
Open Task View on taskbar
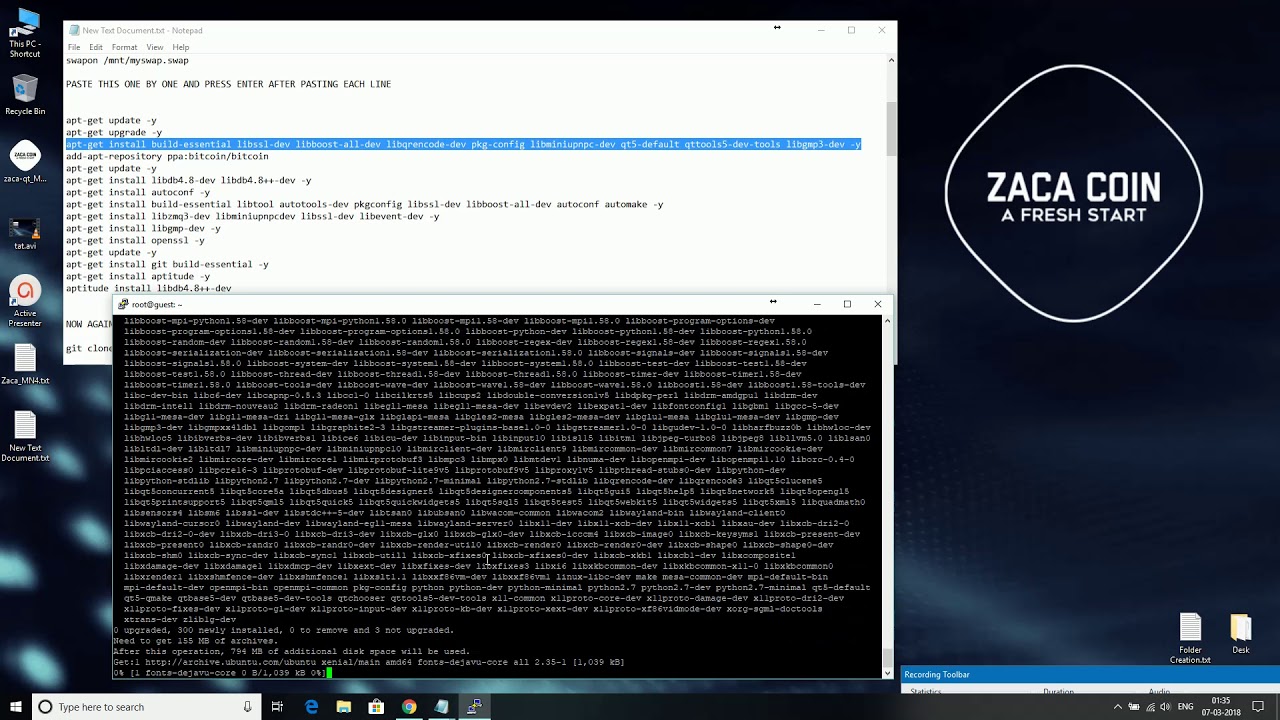point(277,707)
